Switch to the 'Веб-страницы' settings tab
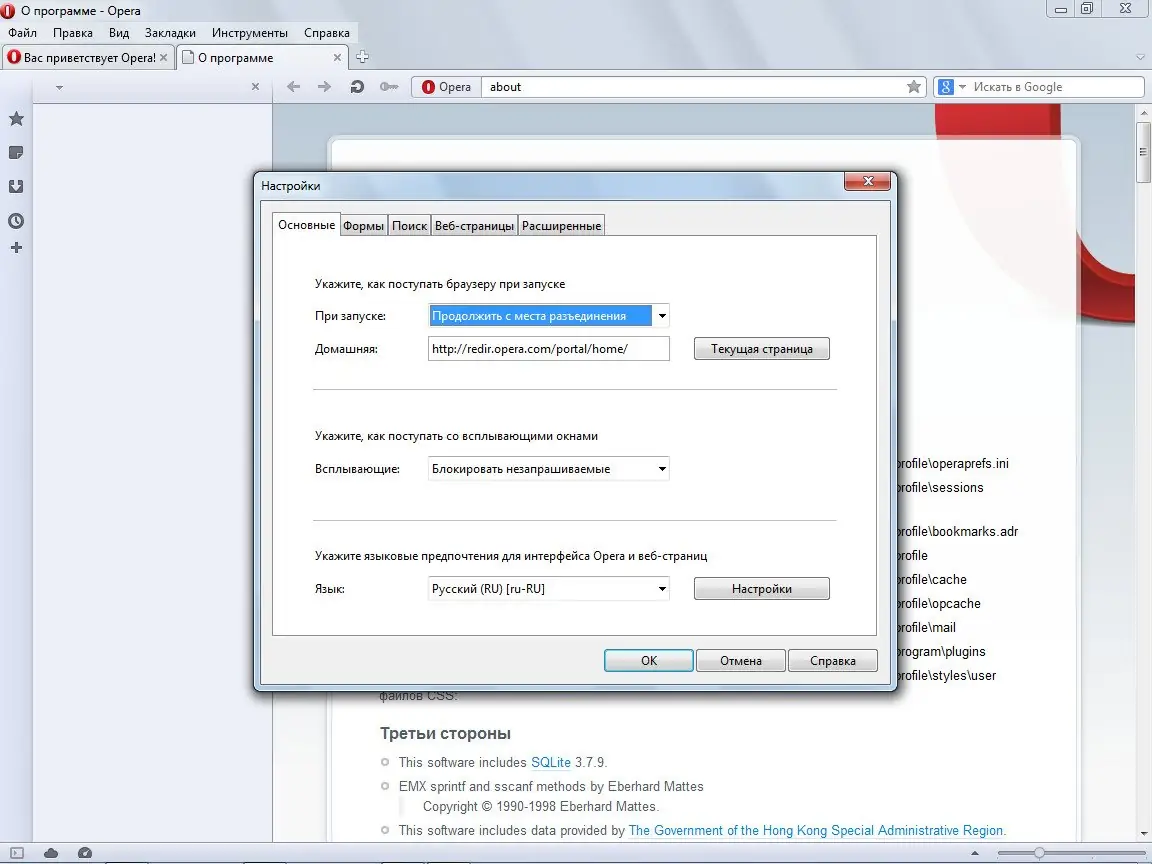Image resolution: width=1152 pixels, height=864 pixels. [x=474, y=226]
